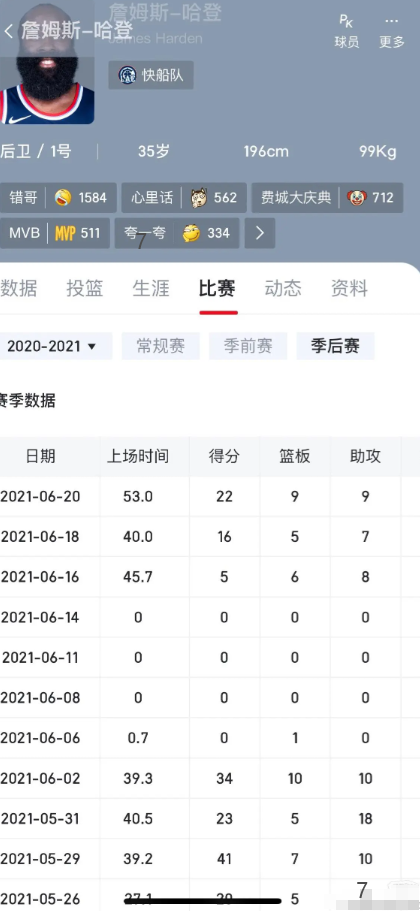This screenshot has height=911, width=420.
Task: Click the 赛季数据 section heading
Action: [27, 400]
